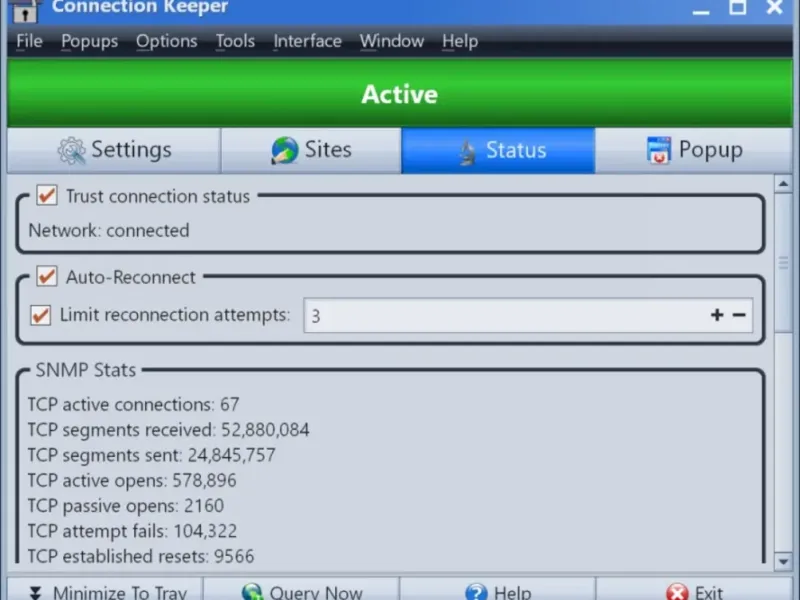Click 'TCP active opens: 578,896' line
Screen dimensions: 800x600
coord(132,480)
